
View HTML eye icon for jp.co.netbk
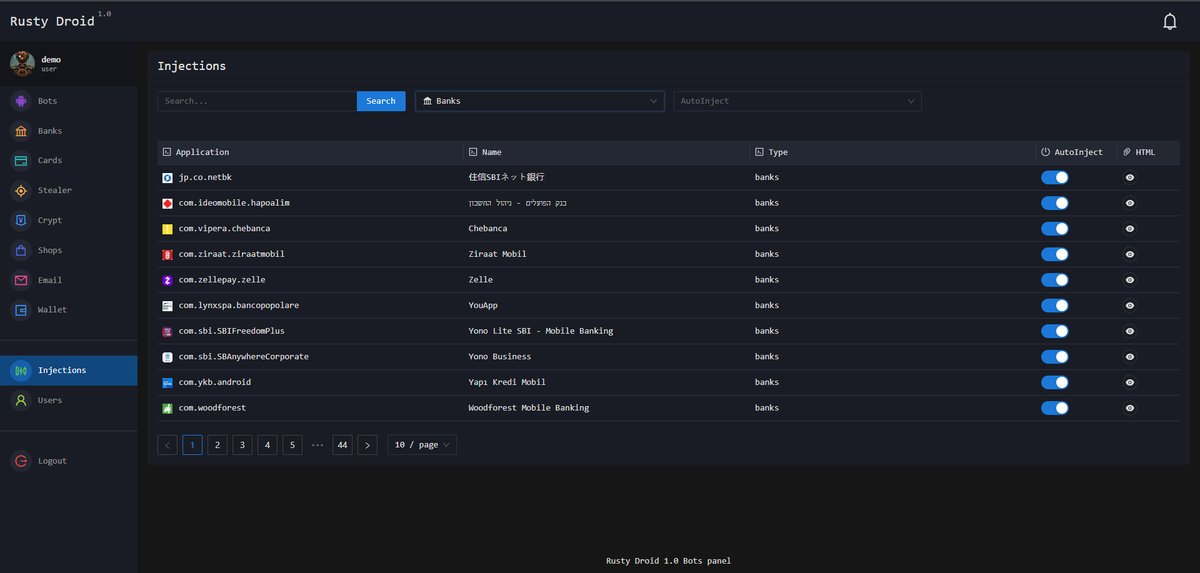pyautogui.click(x=1129, y=177)
